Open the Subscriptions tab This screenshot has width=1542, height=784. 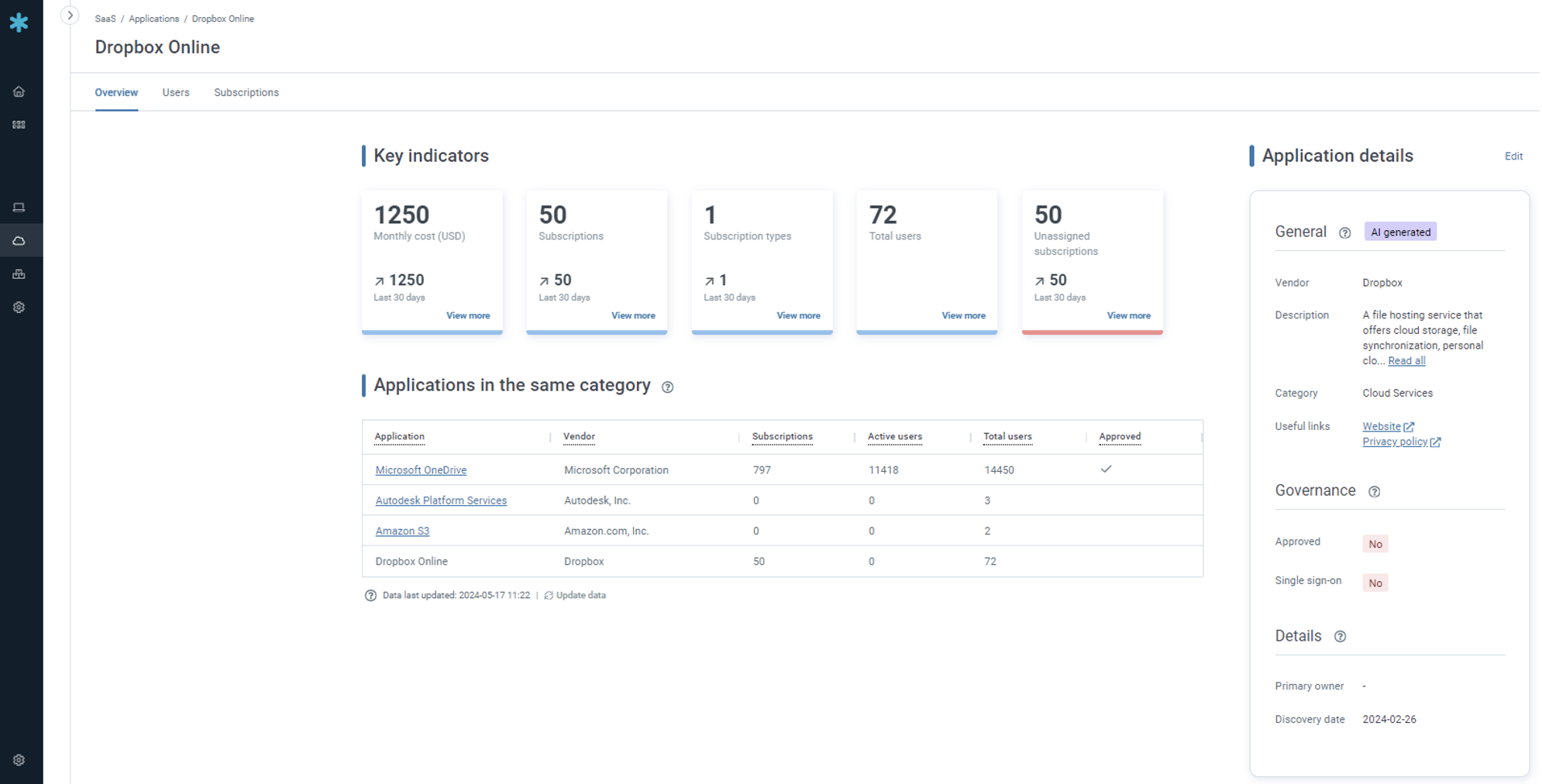[246, 92]
